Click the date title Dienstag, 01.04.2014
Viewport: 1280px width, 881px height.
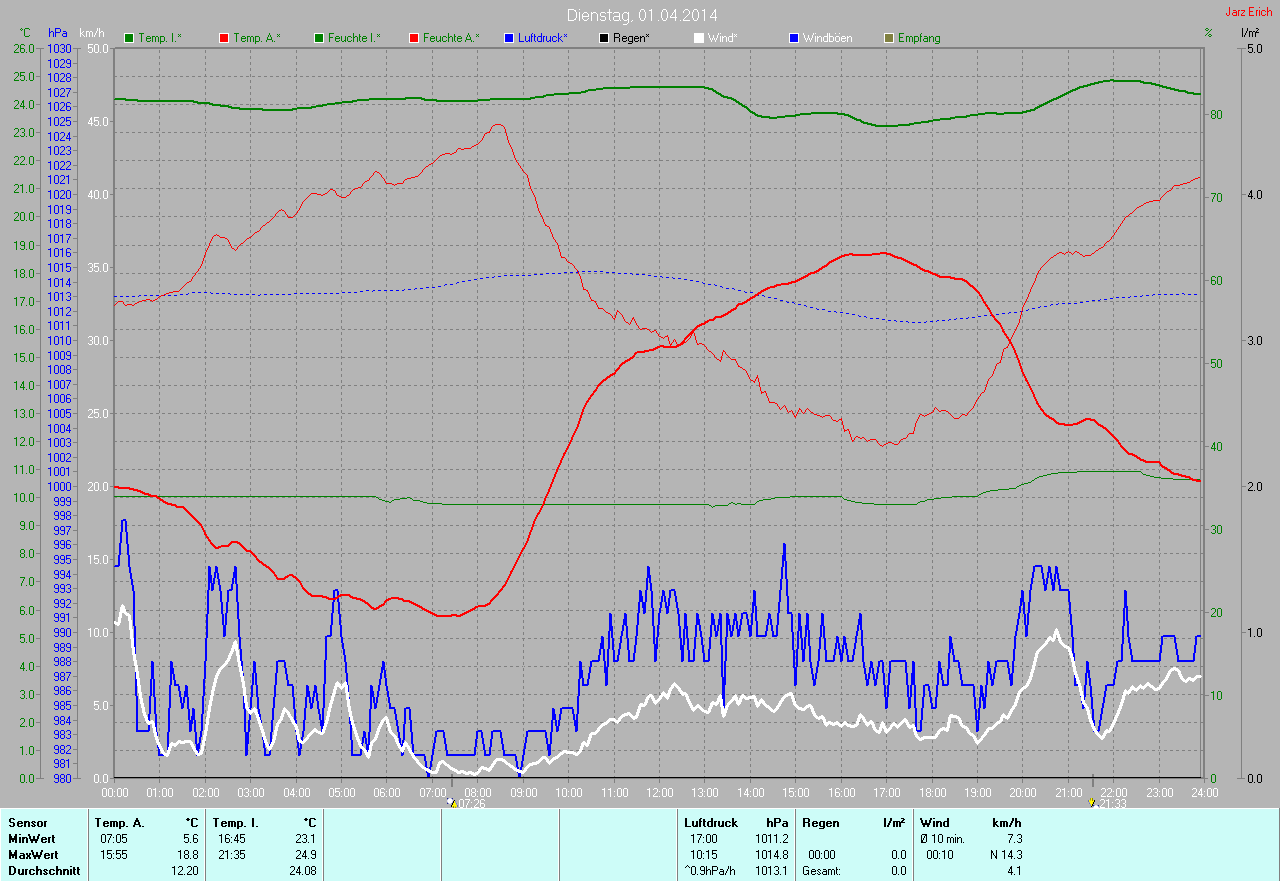pyautogui.click(x=641, y=15)
